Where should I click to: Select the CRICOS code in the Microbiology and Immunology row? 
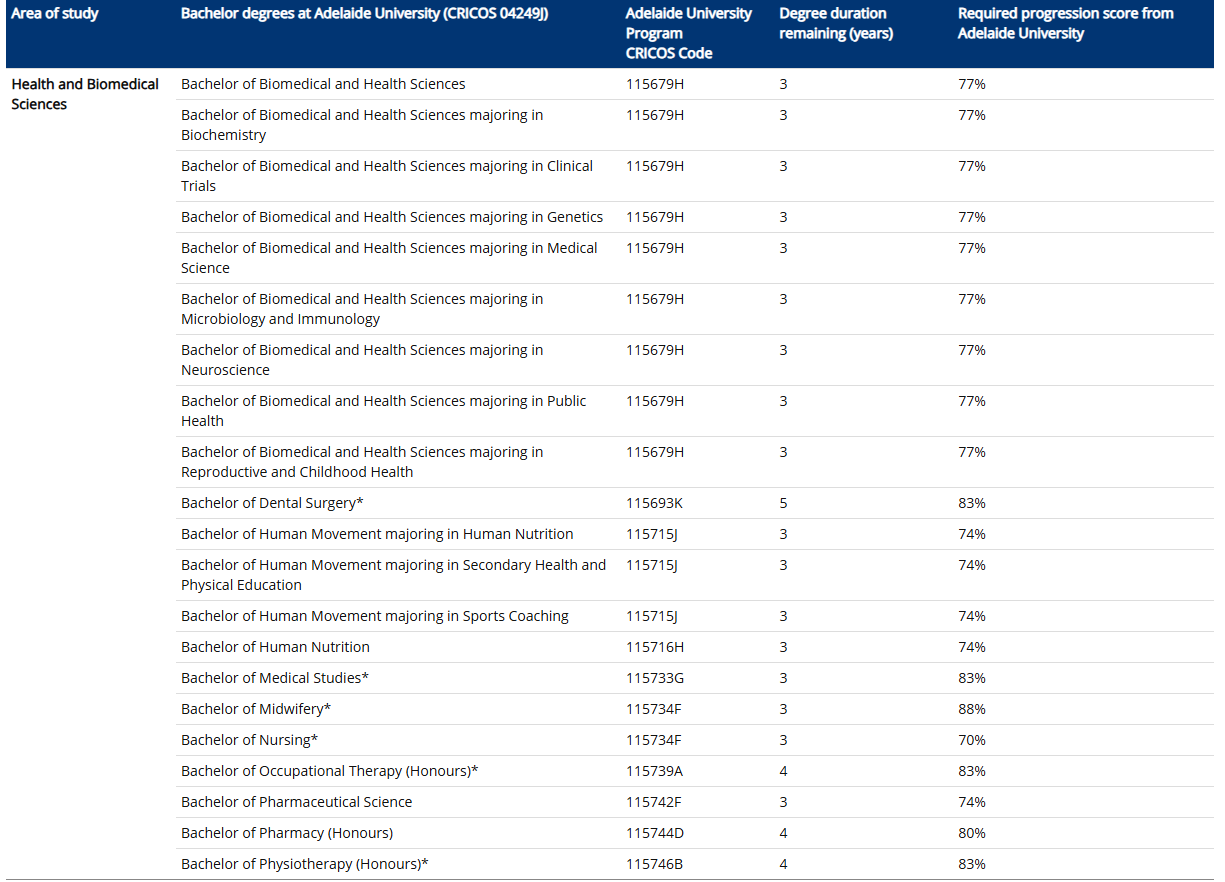pos(655,299)
